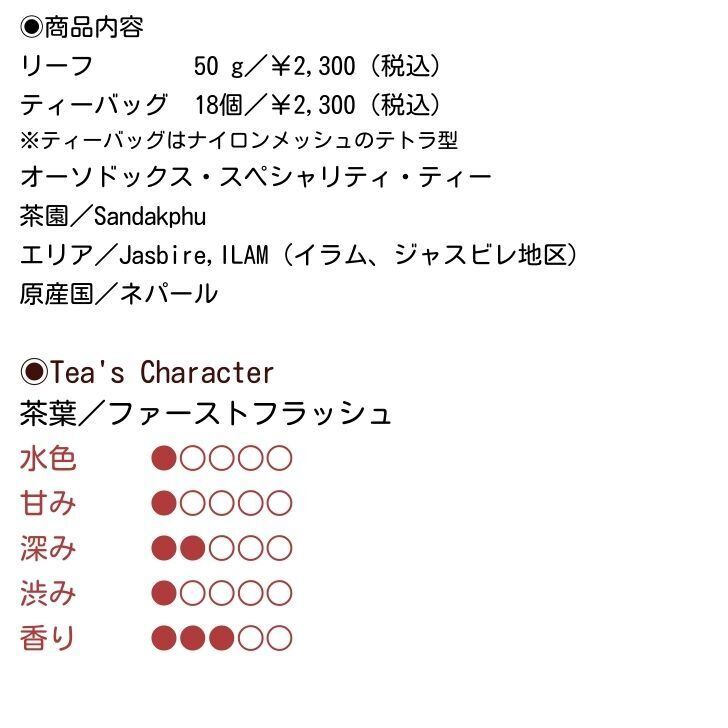
Task: Click the Tea's Character heading
Action: [161, 372]
